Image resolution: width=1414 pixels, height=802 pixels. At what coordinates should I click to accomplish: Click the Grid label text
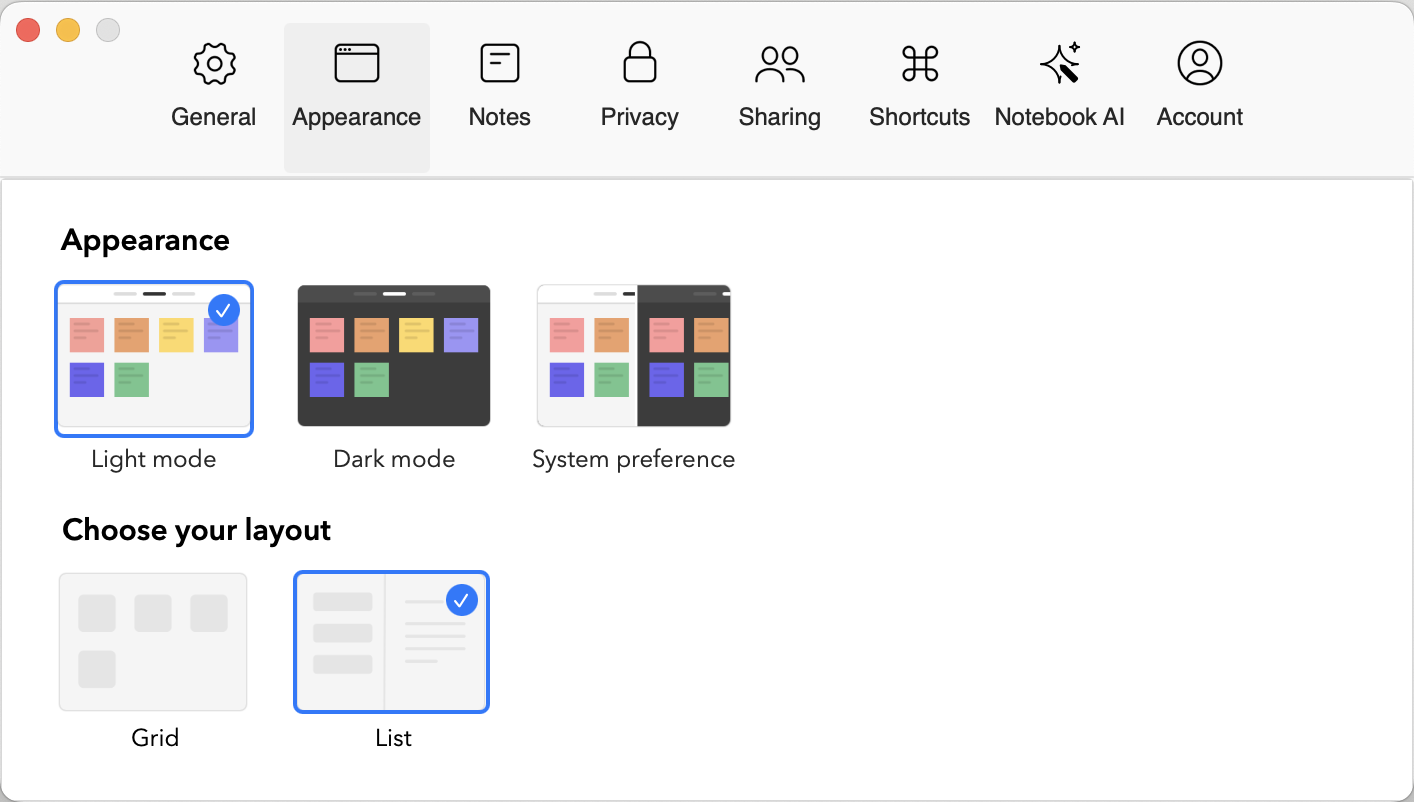155,738
